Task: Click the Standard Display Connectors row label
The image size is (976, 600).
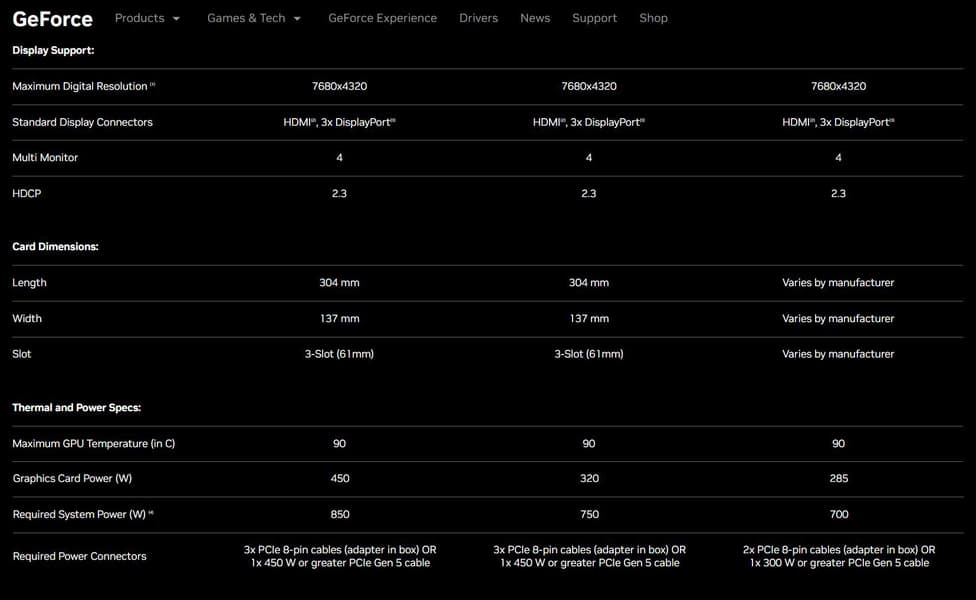Action: (82, 122)
